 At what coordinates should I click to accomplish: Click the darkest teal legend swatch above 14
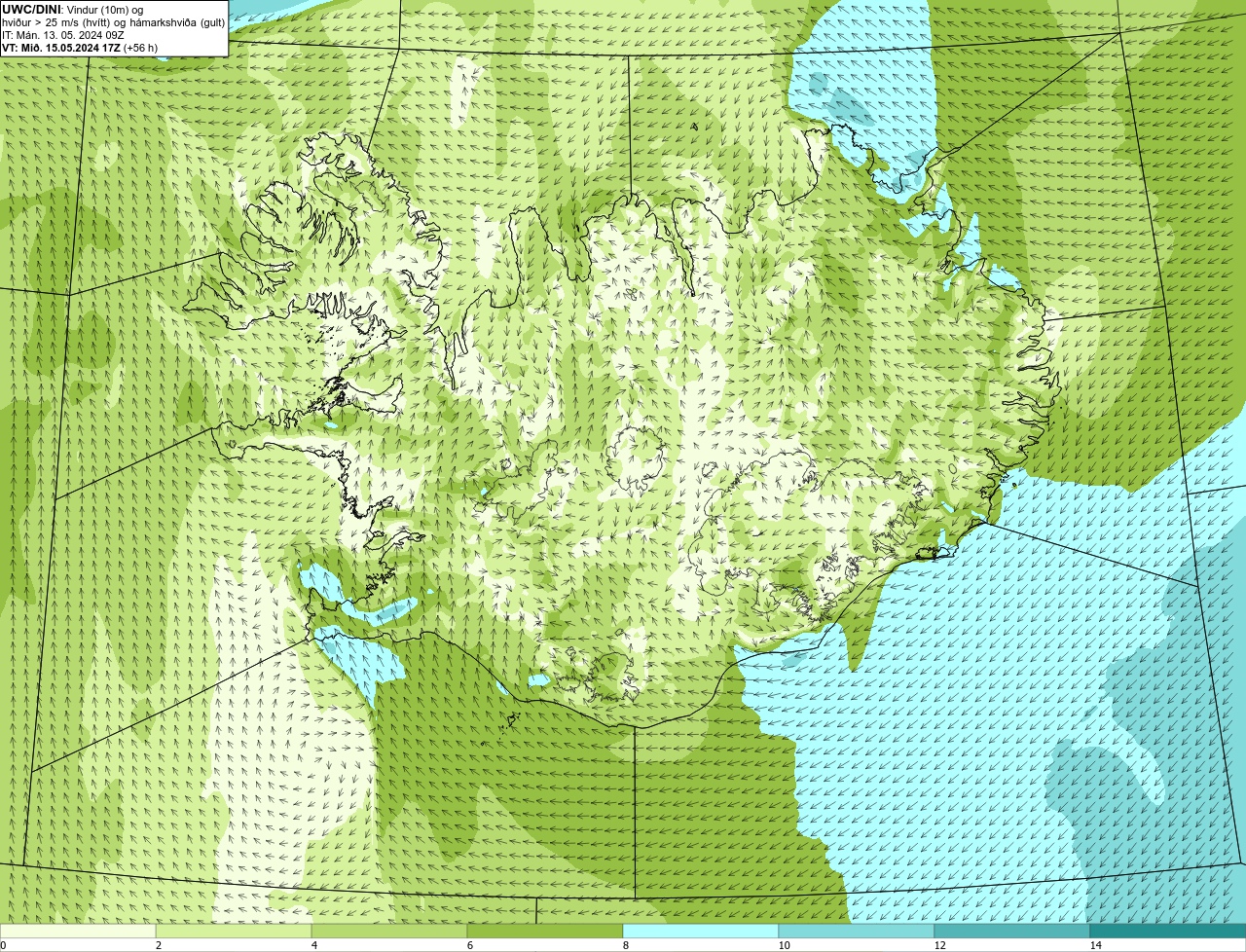tap(1168, 931)
